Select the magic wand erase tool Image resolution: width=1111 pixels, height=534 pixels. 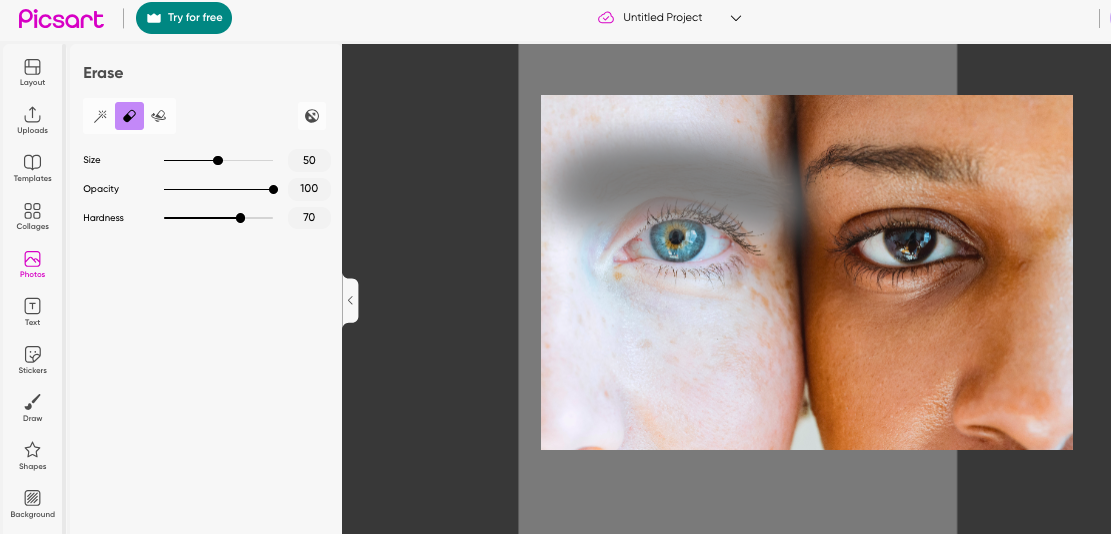click(x=100, y=116)
